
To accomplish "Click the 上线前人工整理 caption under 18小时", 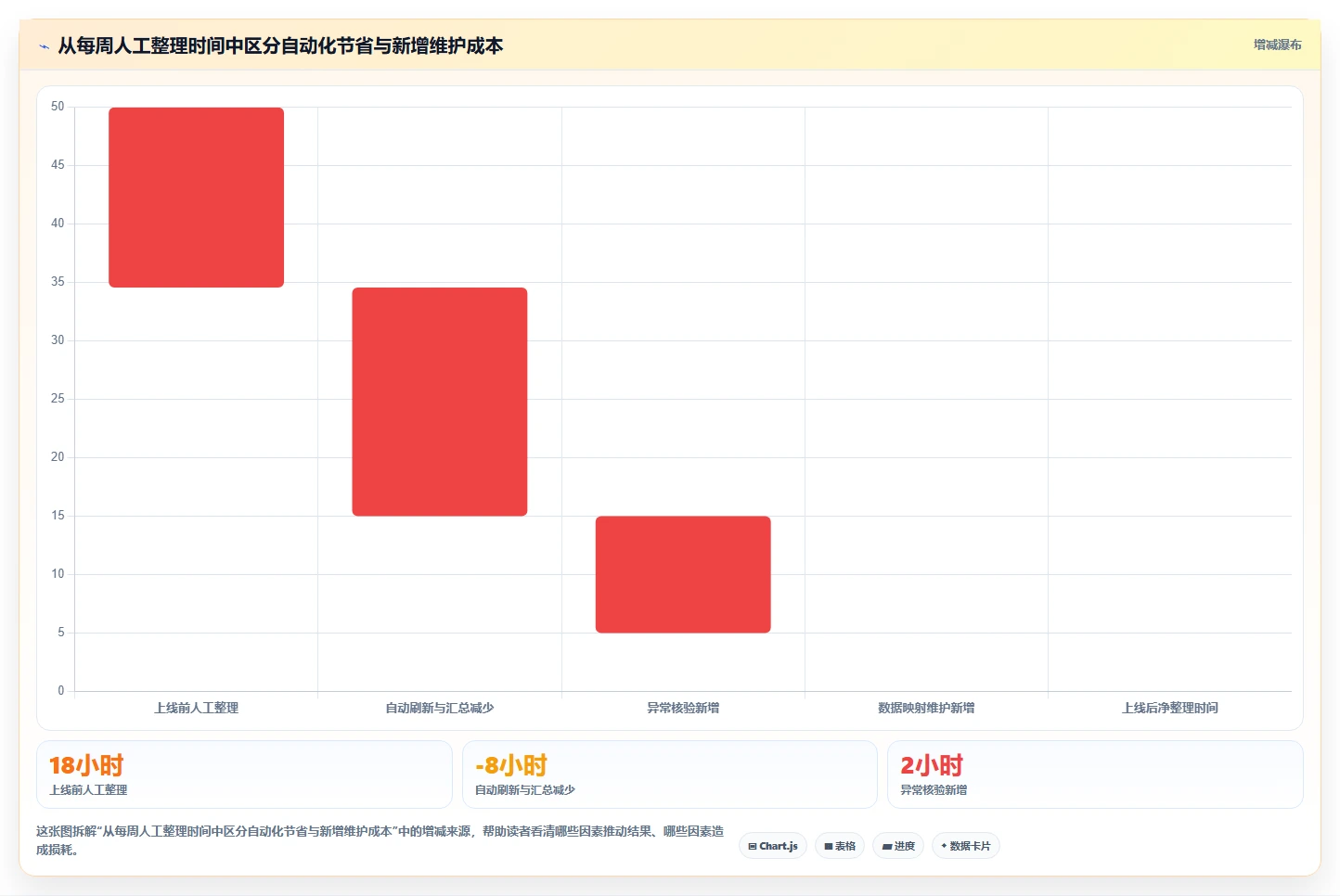I will [x=88, y=790].
